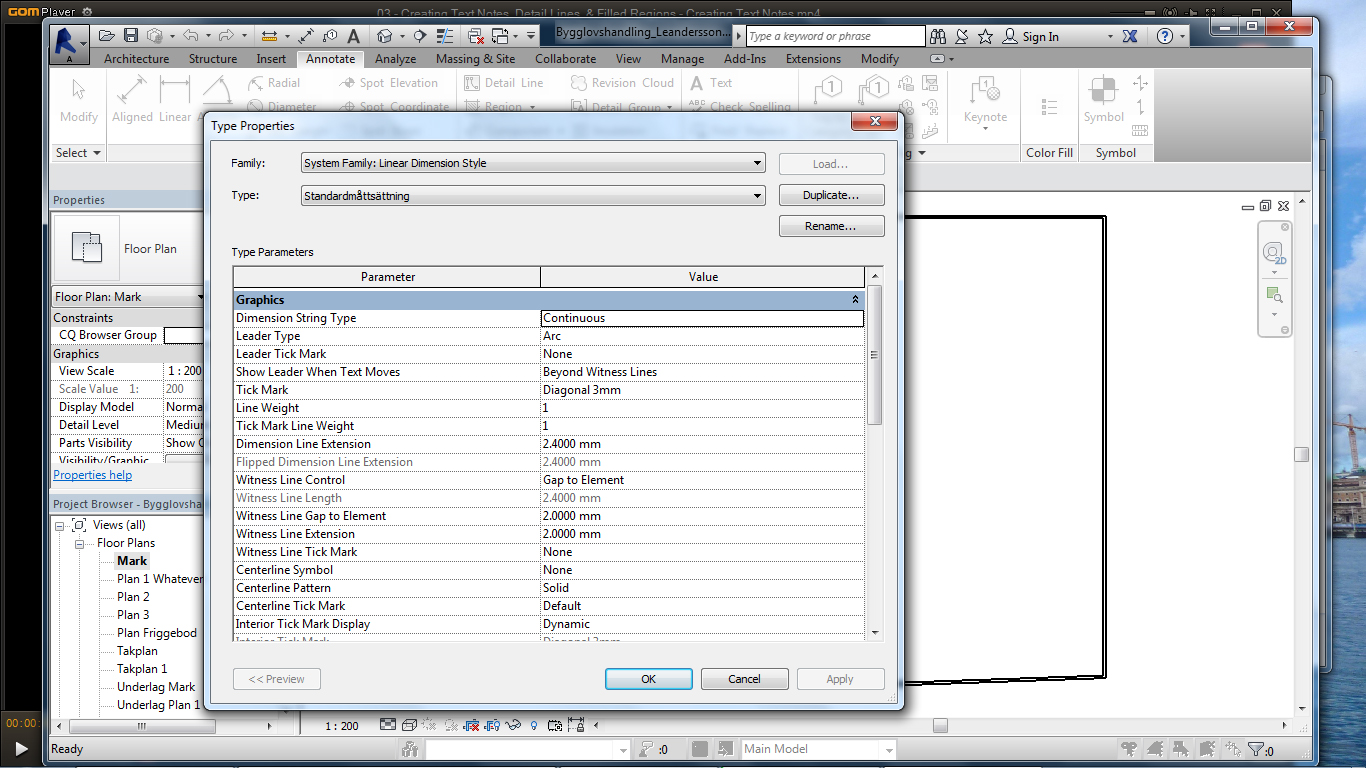This screenshot has height=768, width=1366.
Task: Select the Measure tool in quick access toolbar
Action: point(268,36)
